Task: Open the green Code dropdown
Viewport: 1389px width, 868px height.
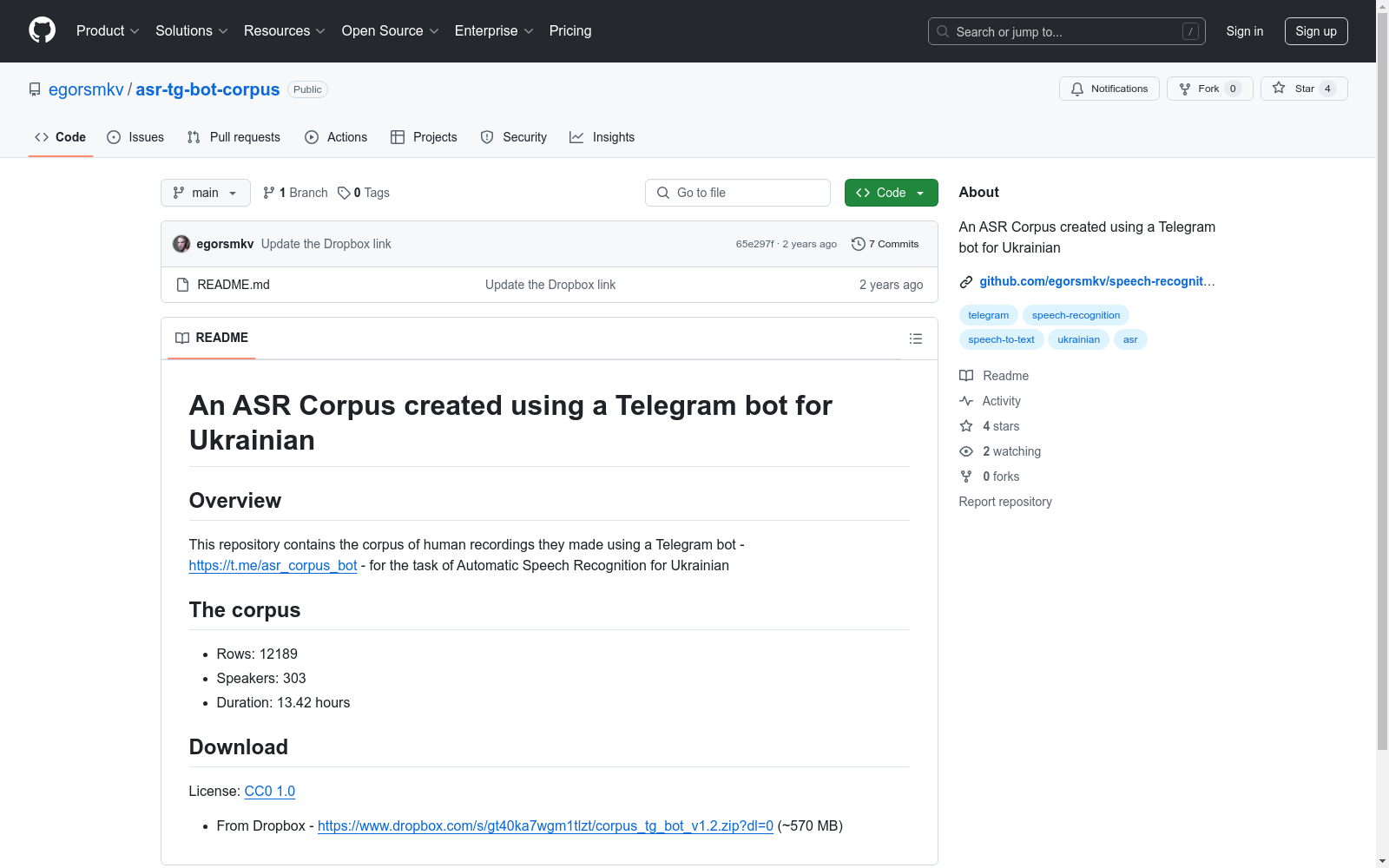Action: click(x=891, y=193)
